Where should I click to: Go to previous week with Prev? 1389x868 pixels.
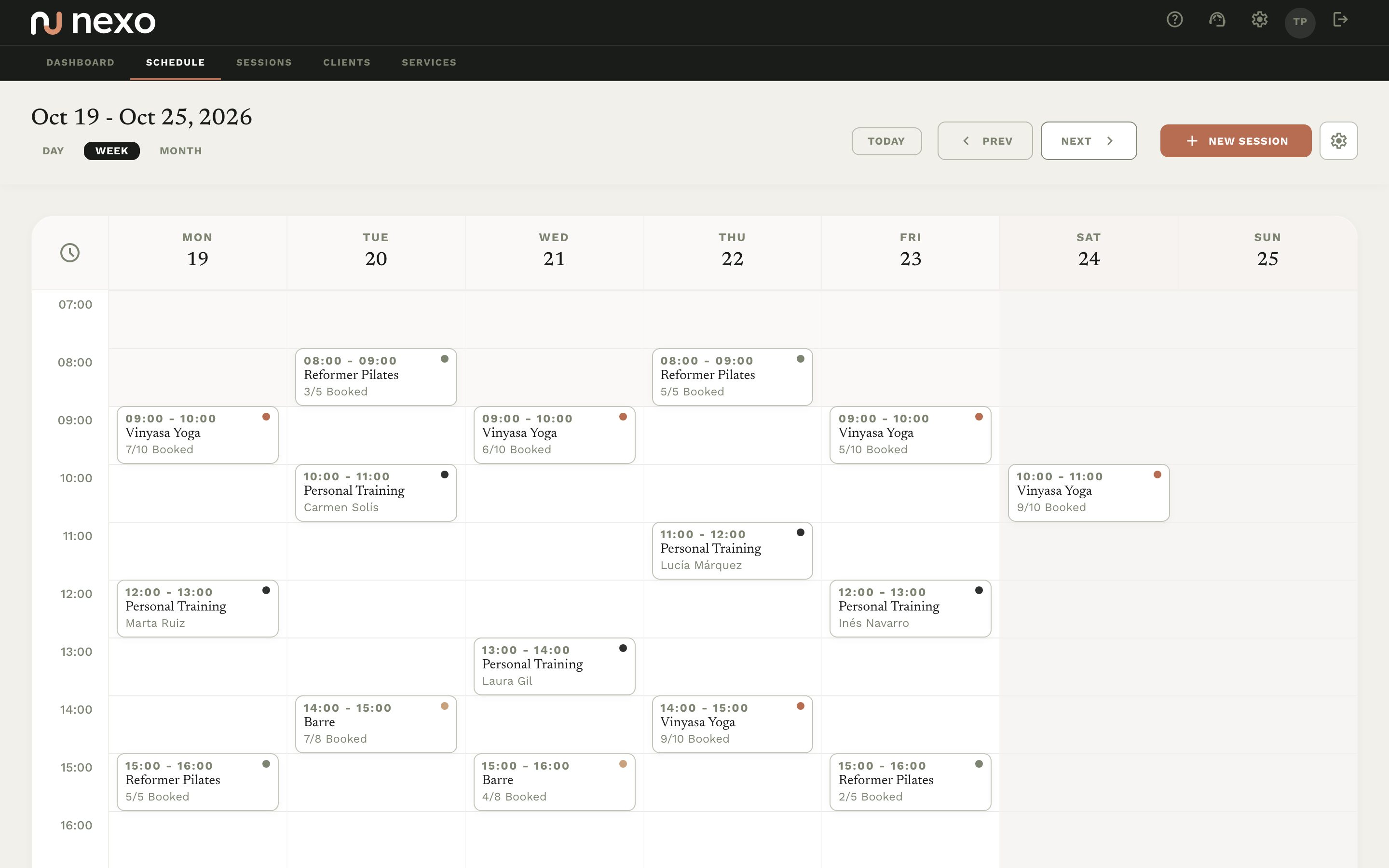(985, 141)
